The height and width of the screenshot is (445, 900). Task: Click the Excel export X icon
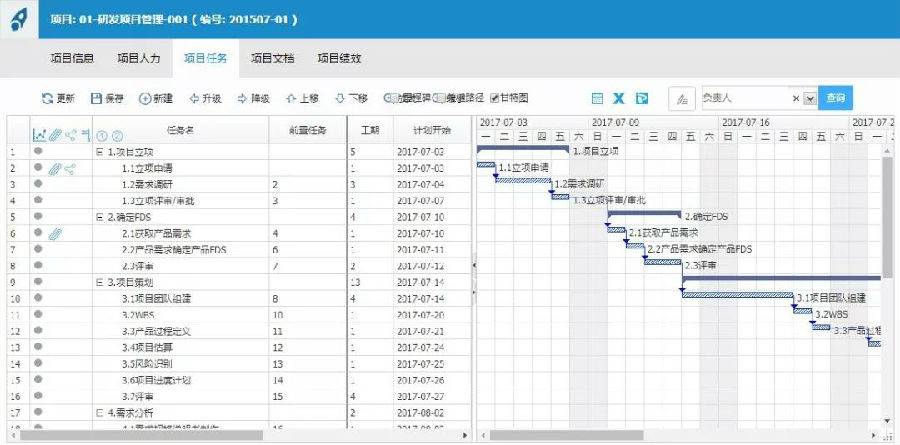(x=619, y=99)
